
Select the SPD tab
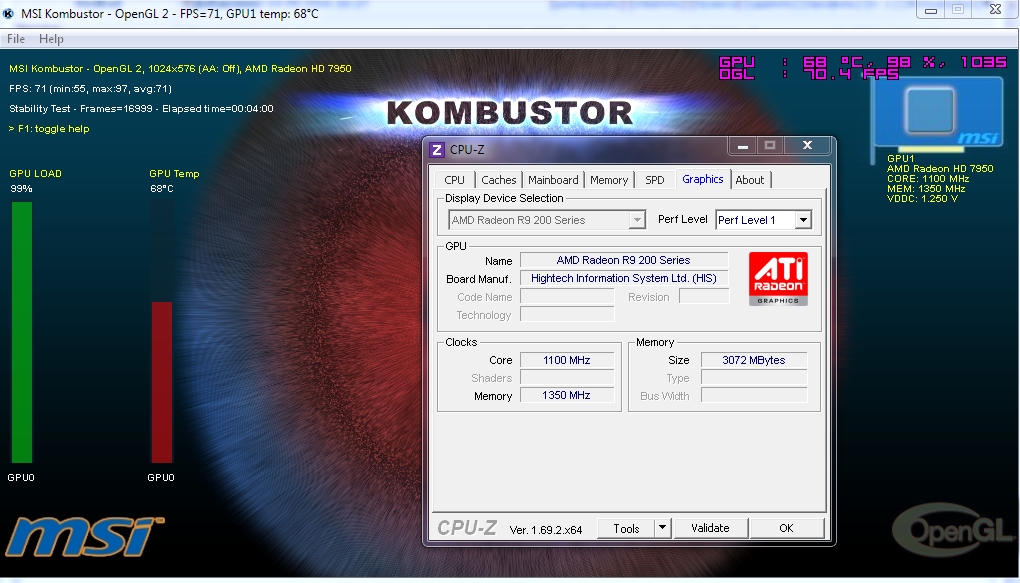(654, 180)
